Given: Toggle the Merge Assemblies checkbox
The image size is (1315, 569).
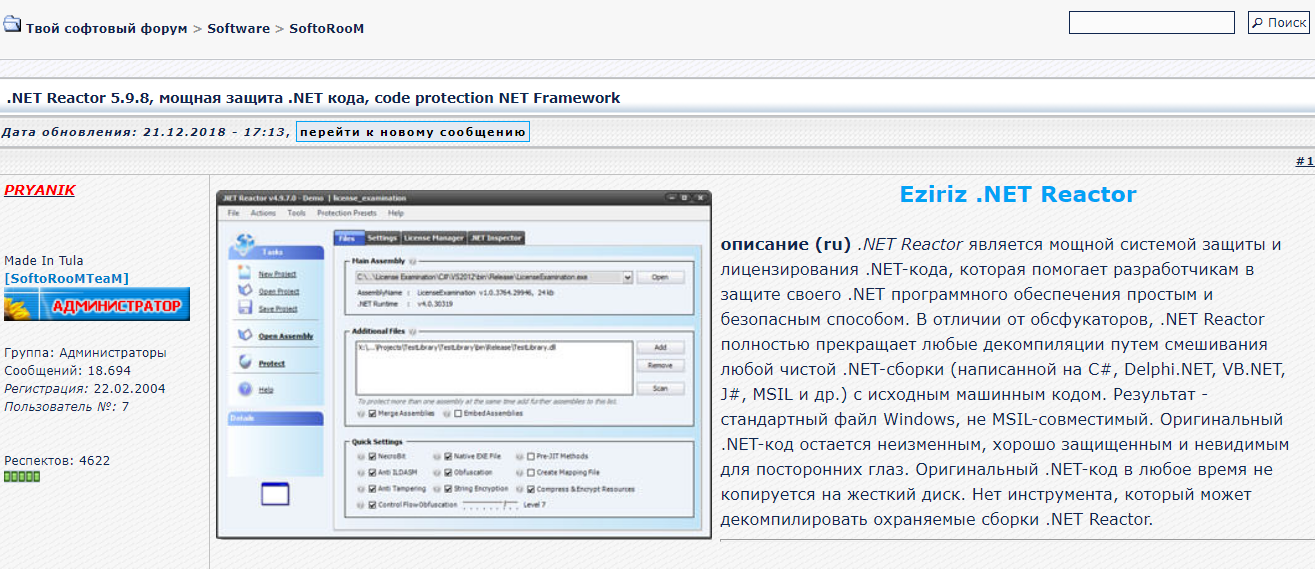Looking at the screenshot, I should tap(372, 413).
